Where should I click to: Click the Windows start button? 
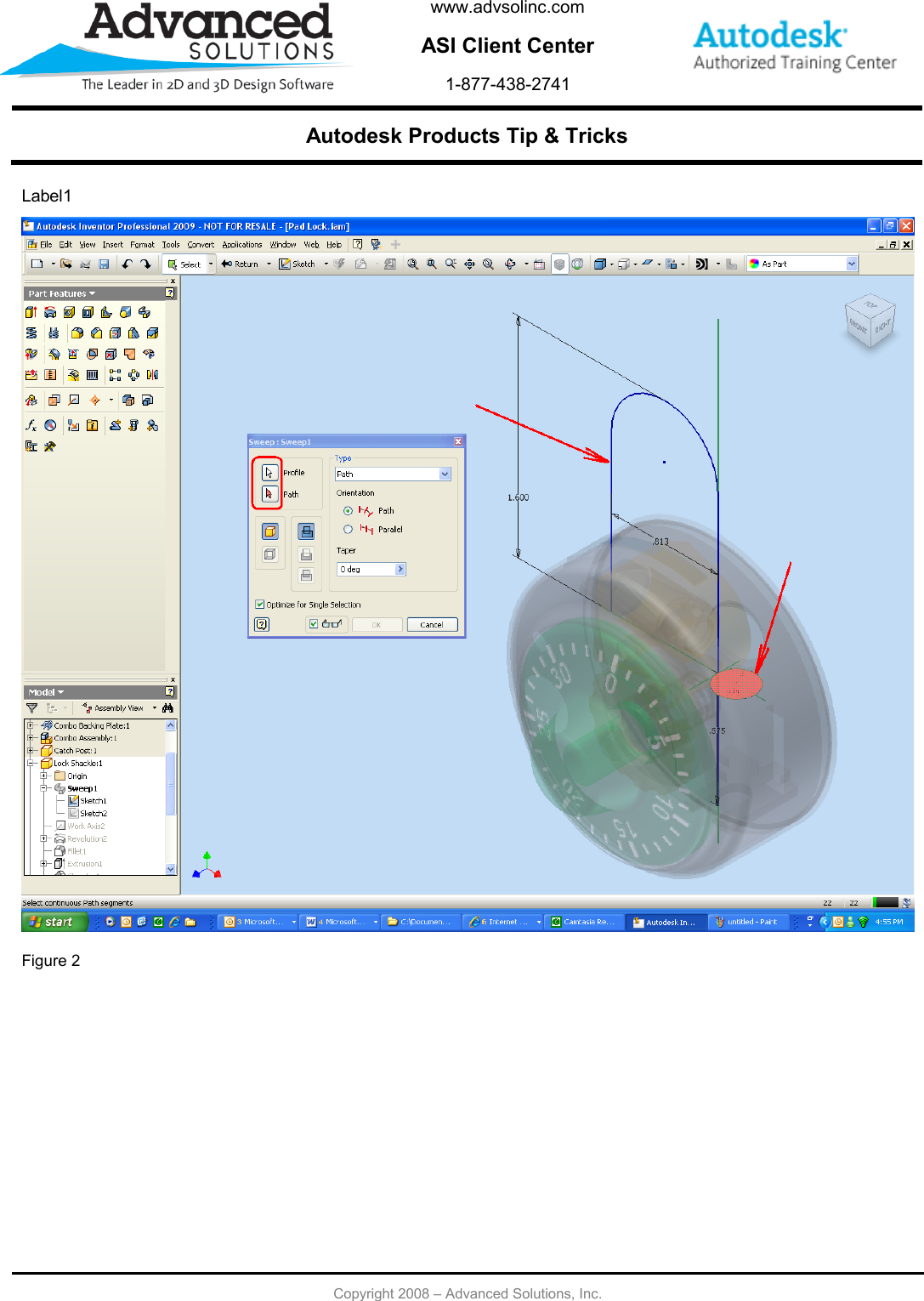(x=54, y=922)
